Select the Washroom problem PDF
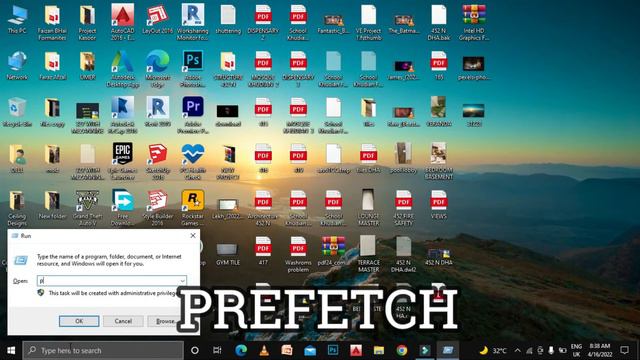The image size is (640, 360). [298, 255]
